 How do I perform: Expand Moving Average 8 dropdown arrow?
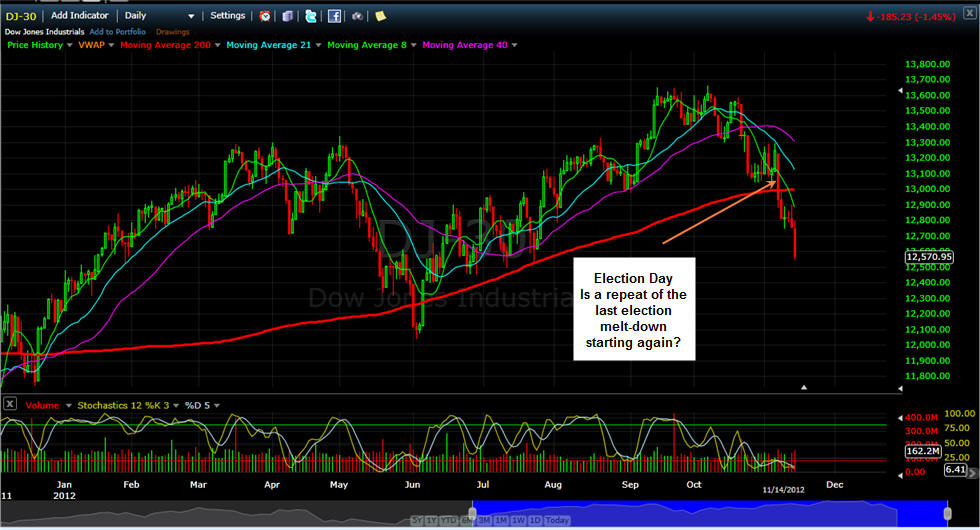pyautogui.click(x=413, y=45)
